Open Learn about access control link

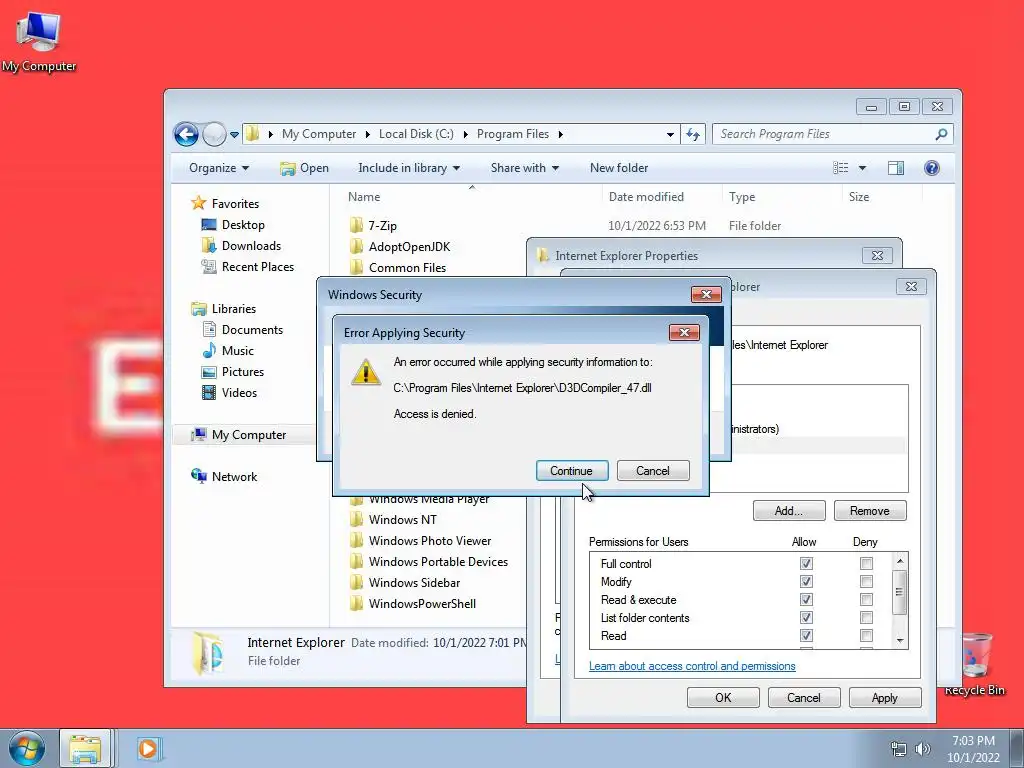(x=692, y=666)
